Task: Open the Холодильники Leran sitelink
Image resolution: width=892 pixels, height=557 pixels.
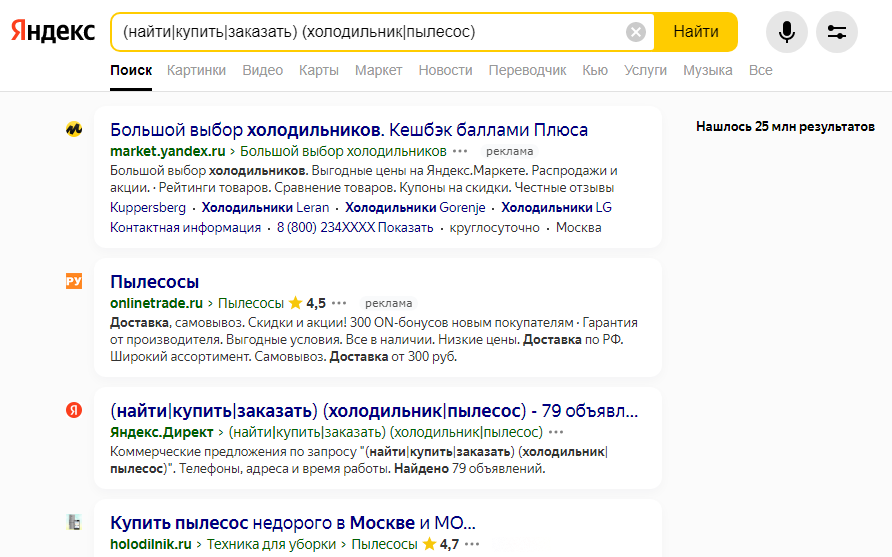Action: [x=265, y=208]
